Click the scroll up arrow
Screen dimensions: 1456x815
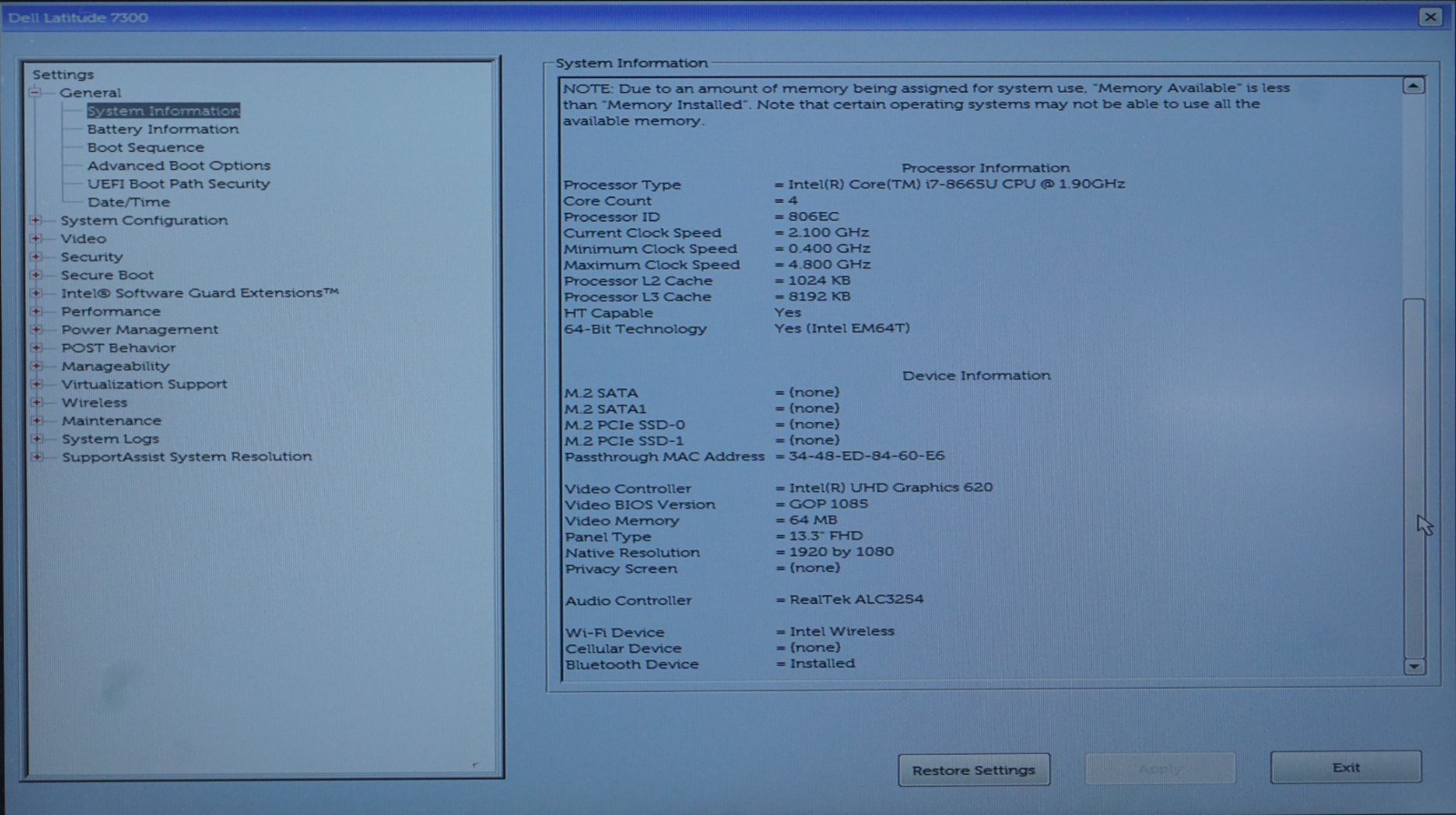pyautogui.click(x=1413, y=86)
